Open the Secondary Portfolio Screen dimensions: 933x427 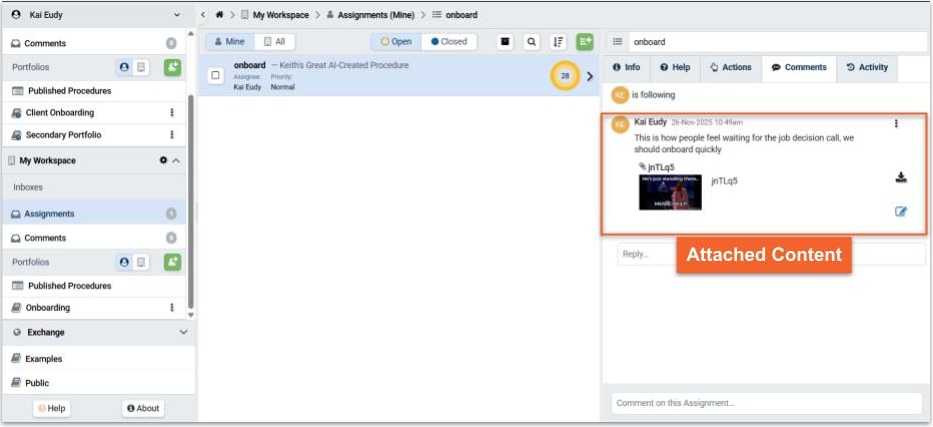(x=63, y=135)
